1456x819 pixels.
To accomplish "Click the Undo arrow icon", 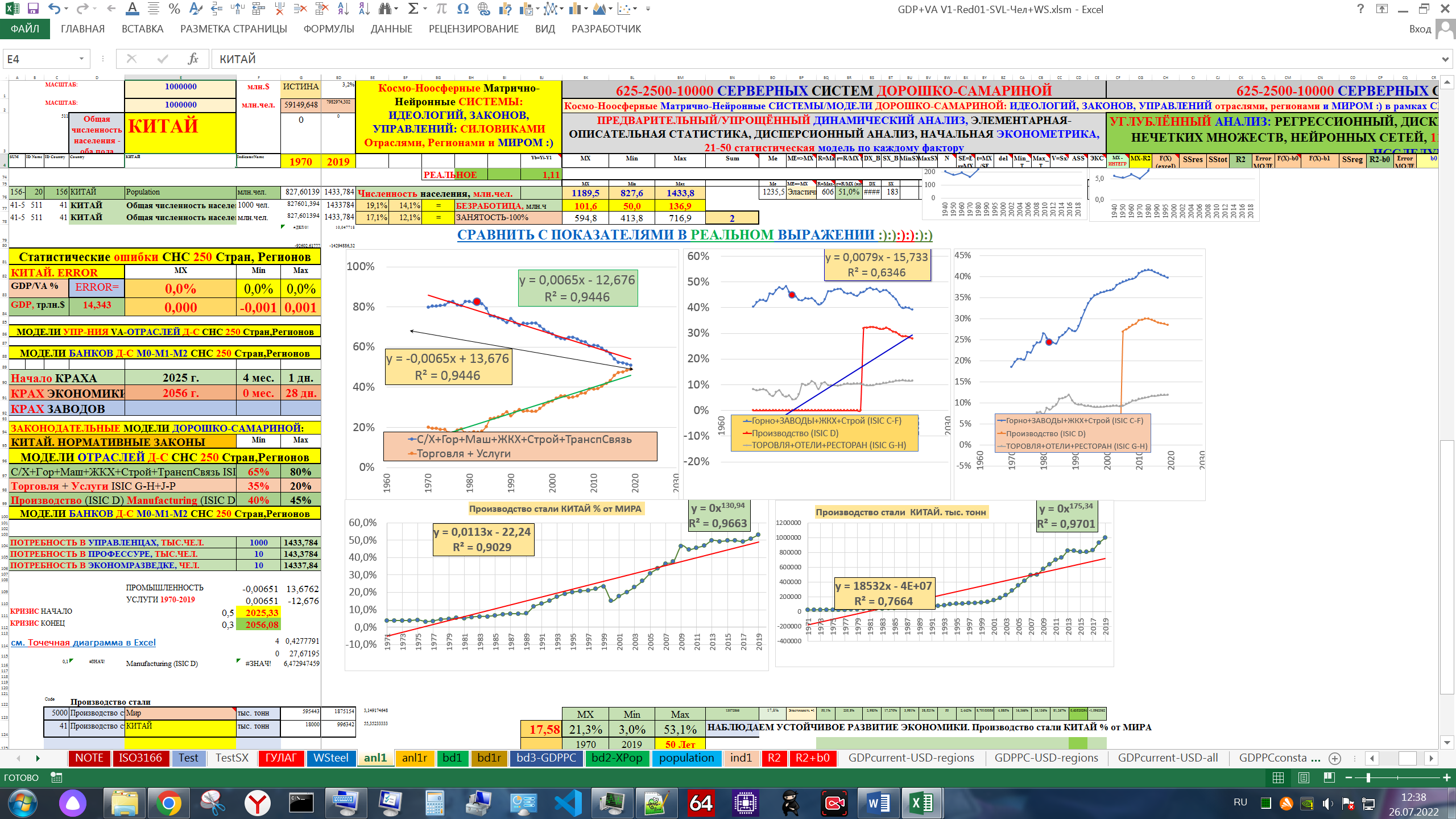I will point(54,9).
